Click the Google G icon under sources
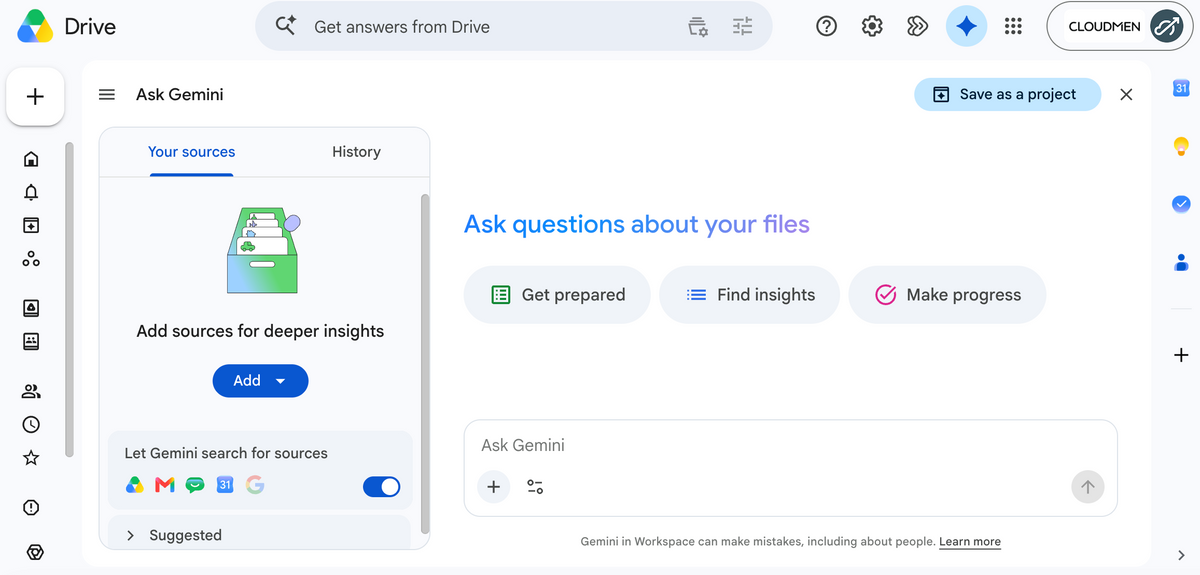Image resolution: width=1200 pixels, height=575 pixels. point(255,485)
